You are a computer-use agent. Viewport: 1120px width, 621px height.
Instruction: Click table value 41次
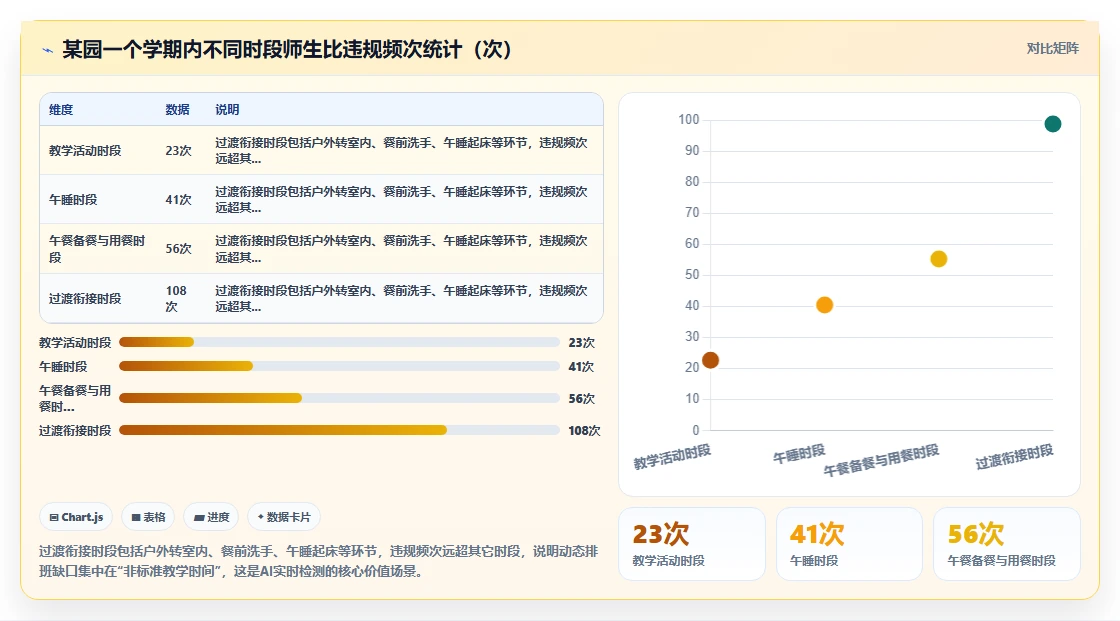pyautogui.click(x=179, y=200)
